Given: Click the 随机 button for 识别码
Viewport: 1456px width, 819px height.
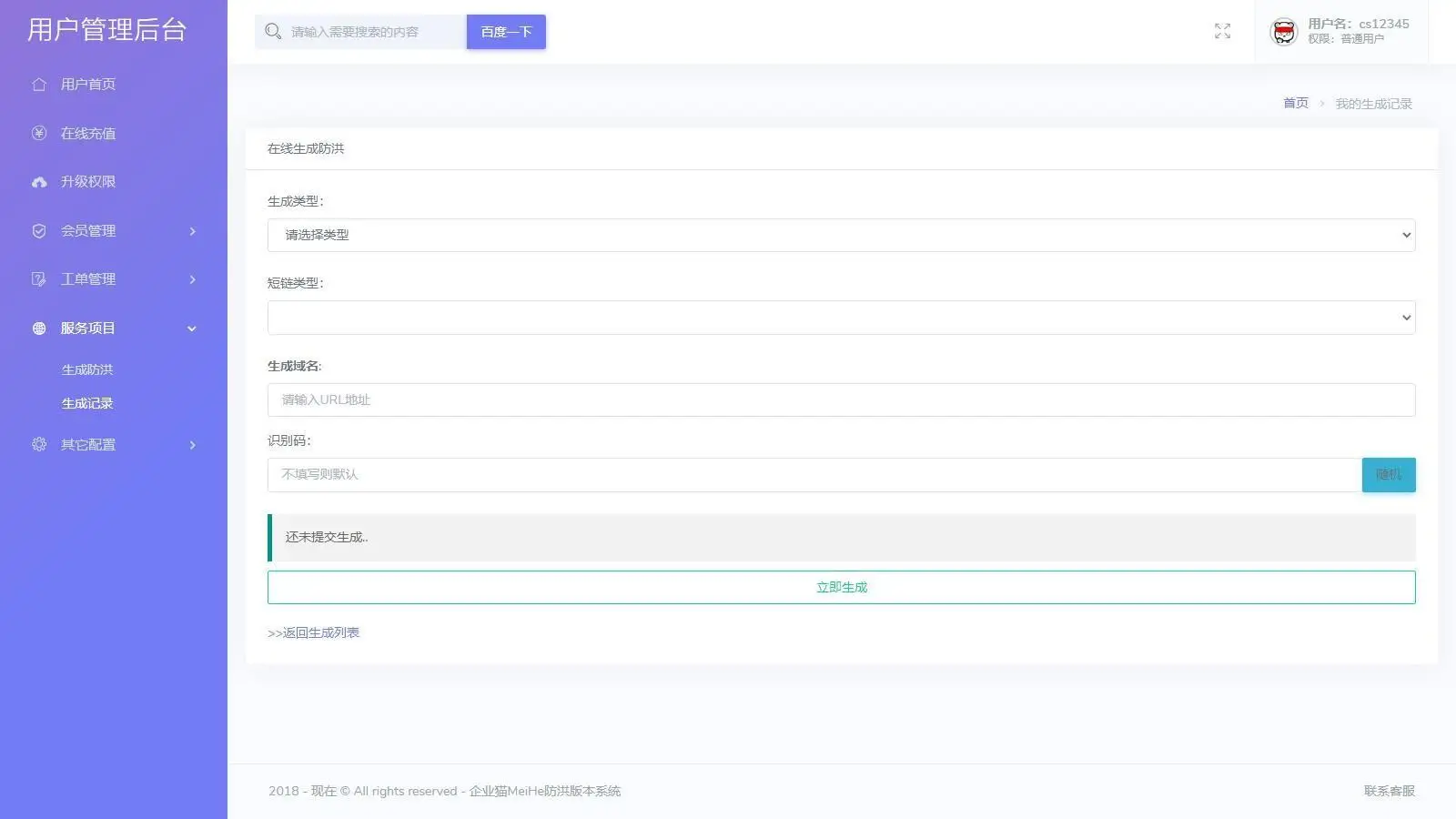Looking at the screenshot, I should point(1388,475).
